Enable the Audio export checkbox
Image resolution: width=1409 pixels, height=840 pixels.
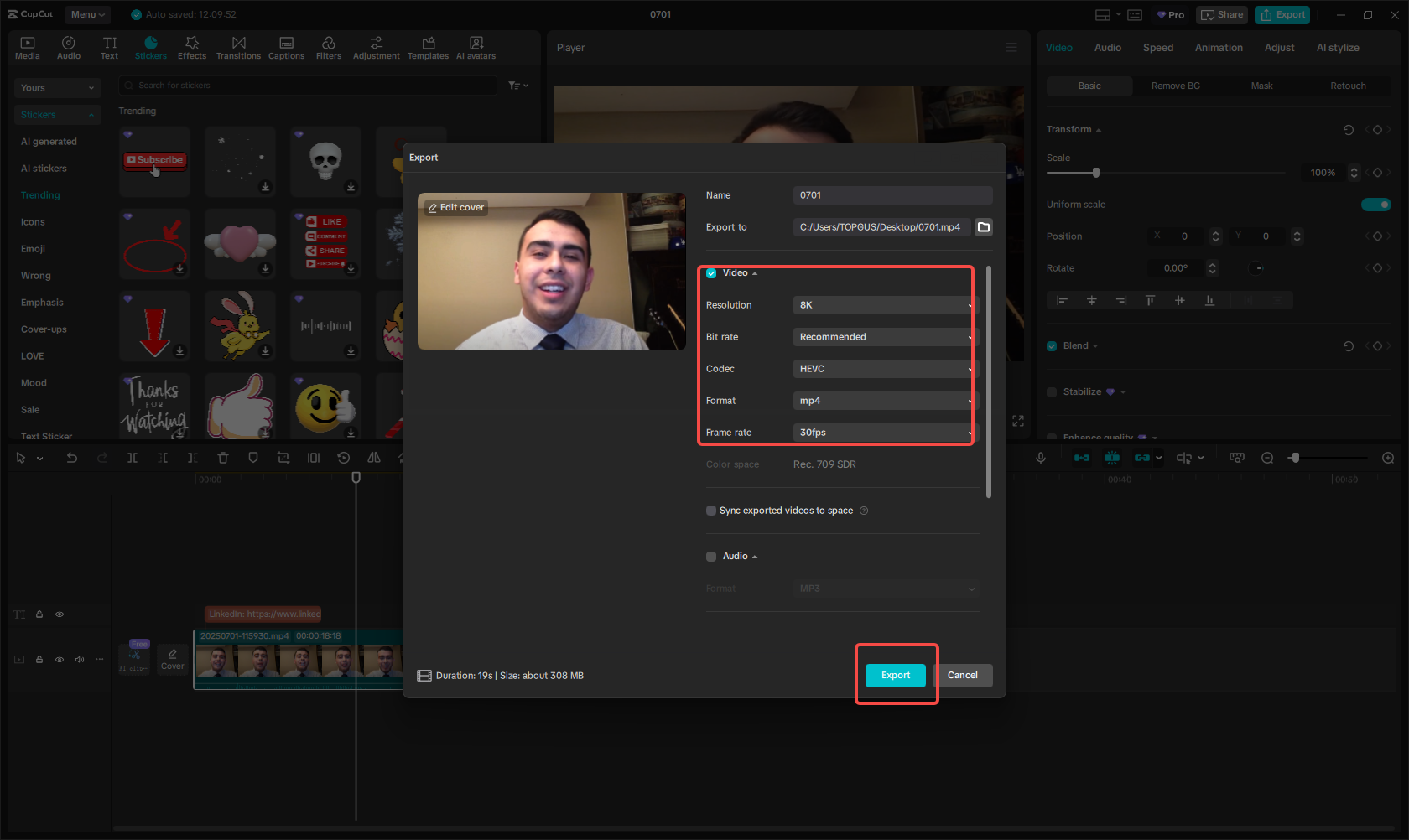[x=711, y=557]
